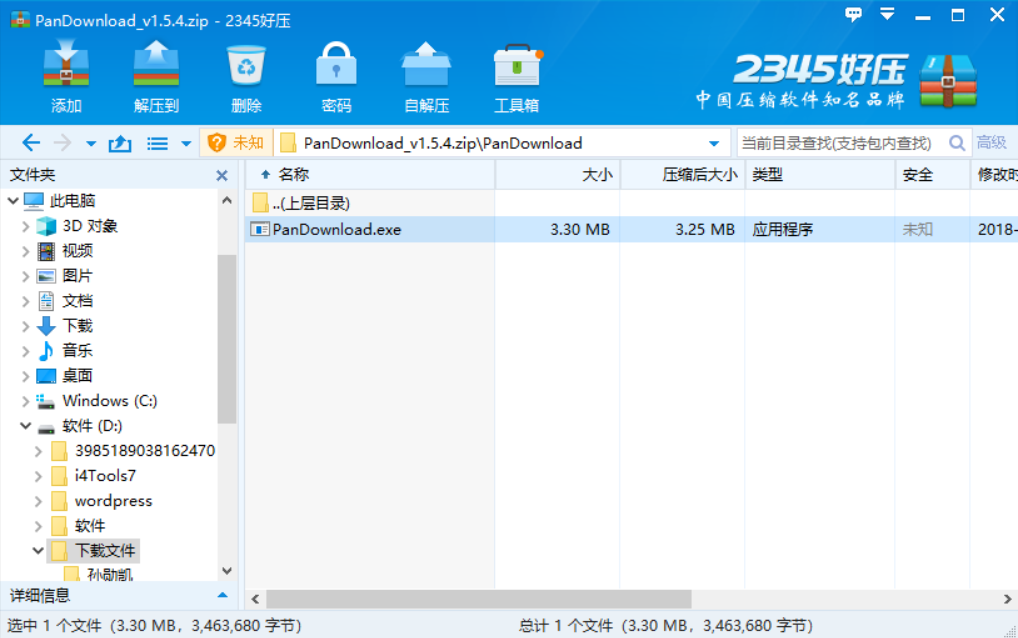Expand the address bar dropdown
Screen dimensions: 1018x638
point(714,143)
